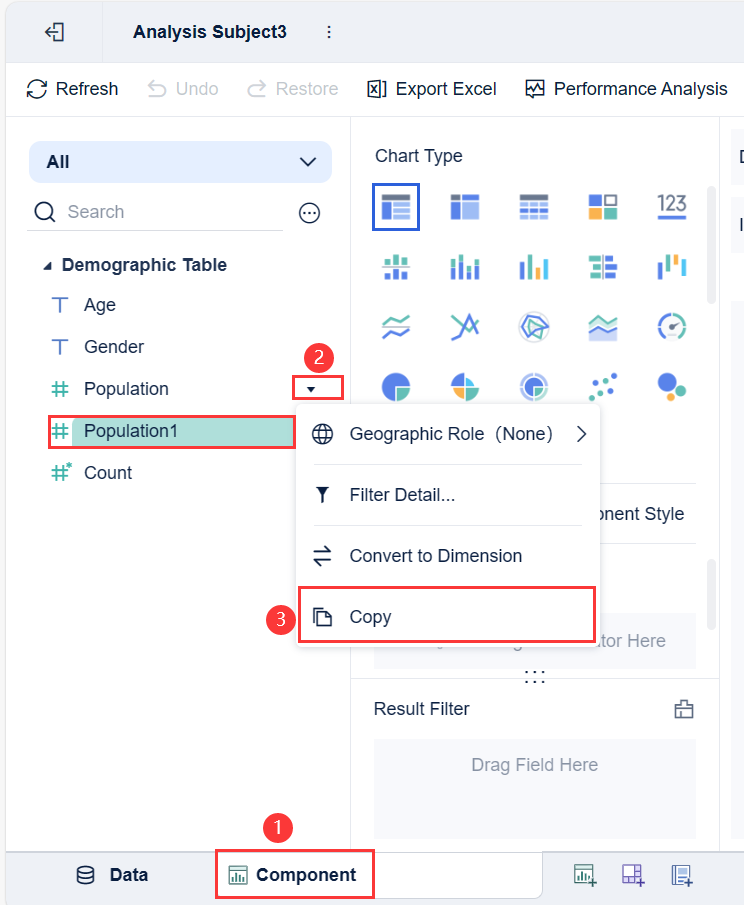This screenshot has width=744, height=905.
Task: Click the Export Excel button
Action: 432,89
